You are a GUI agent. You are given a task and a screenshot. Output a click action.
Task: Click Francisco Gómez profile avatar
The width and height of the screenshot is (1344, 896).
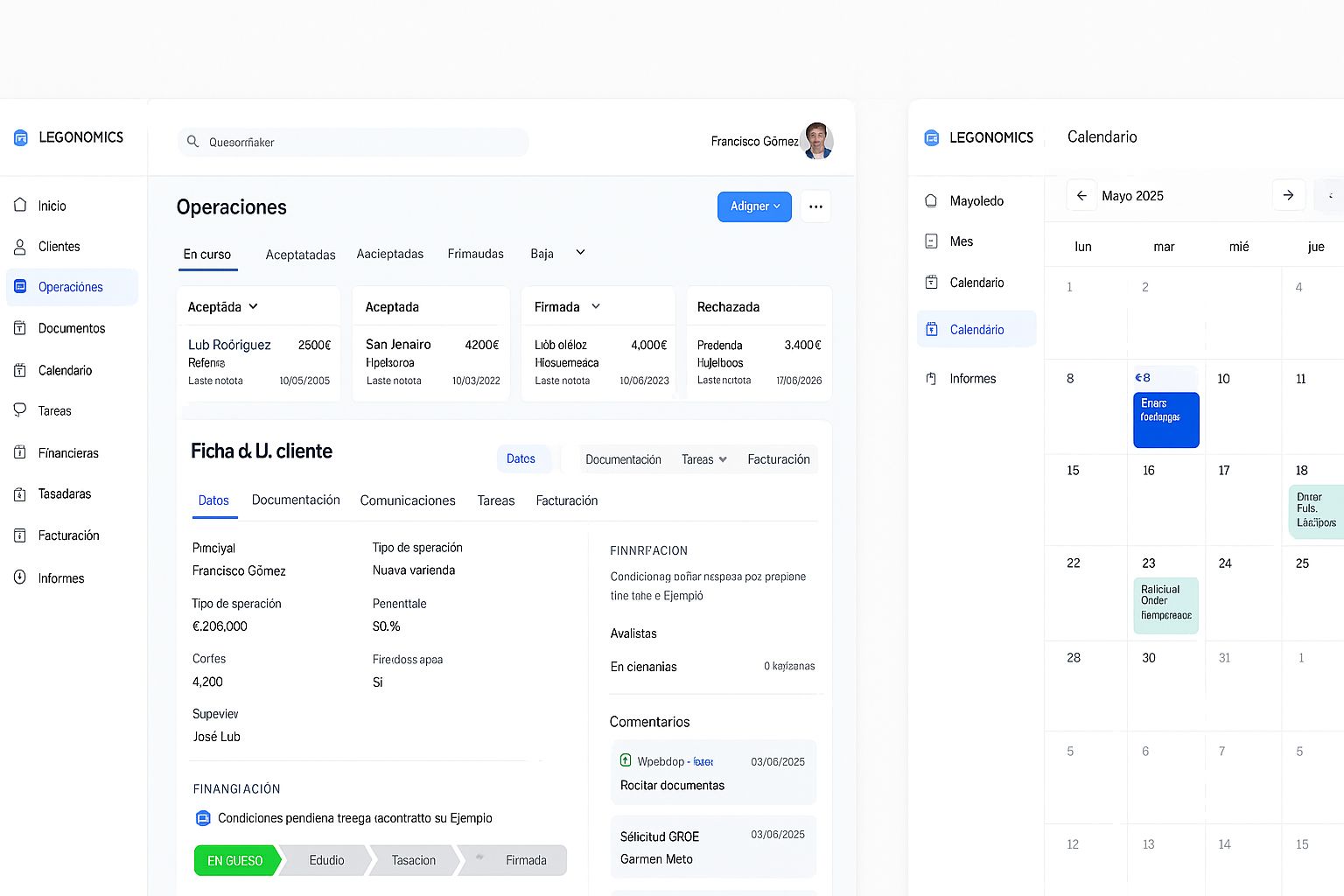click(818, 141)
